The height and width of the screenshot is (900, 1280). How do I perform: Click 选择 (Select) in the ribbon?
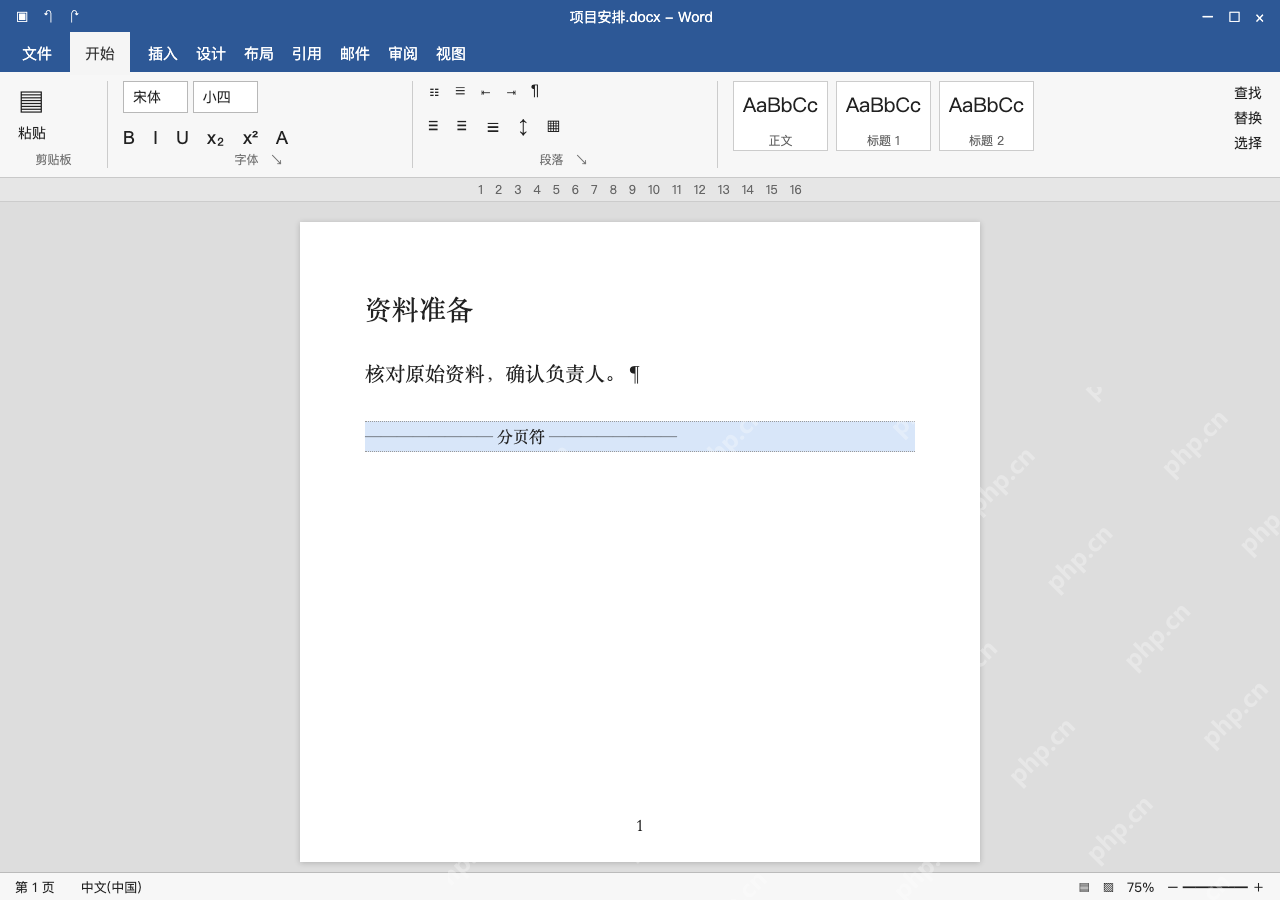pos(1248,143)
